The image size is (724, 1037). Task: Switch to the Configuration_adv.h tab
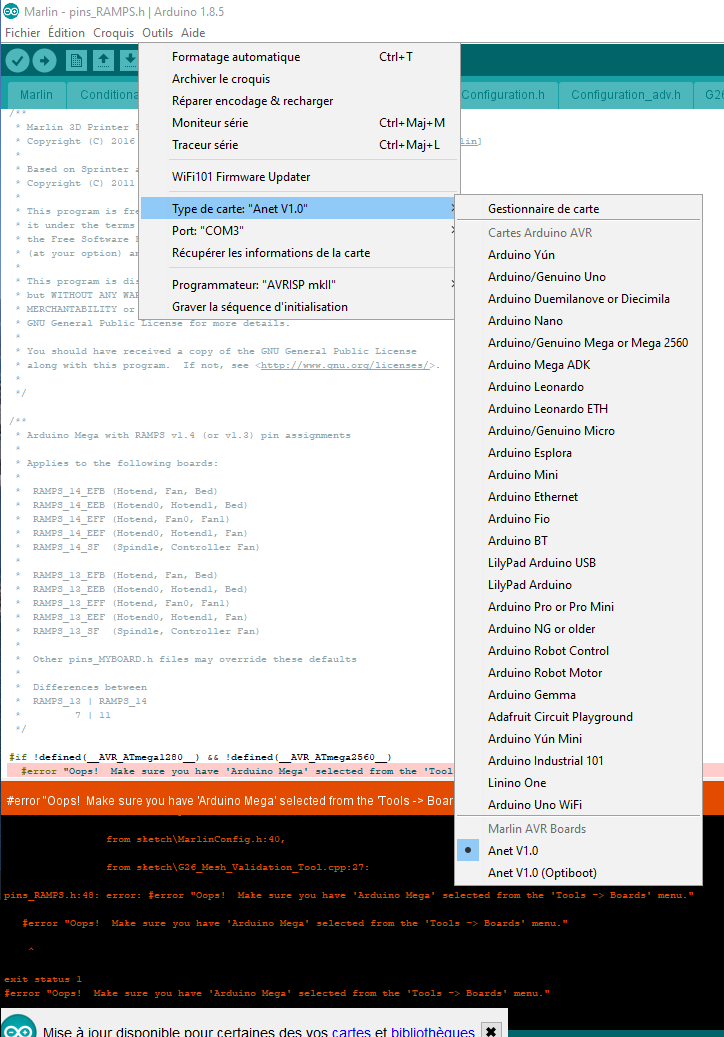click(625, 95)
